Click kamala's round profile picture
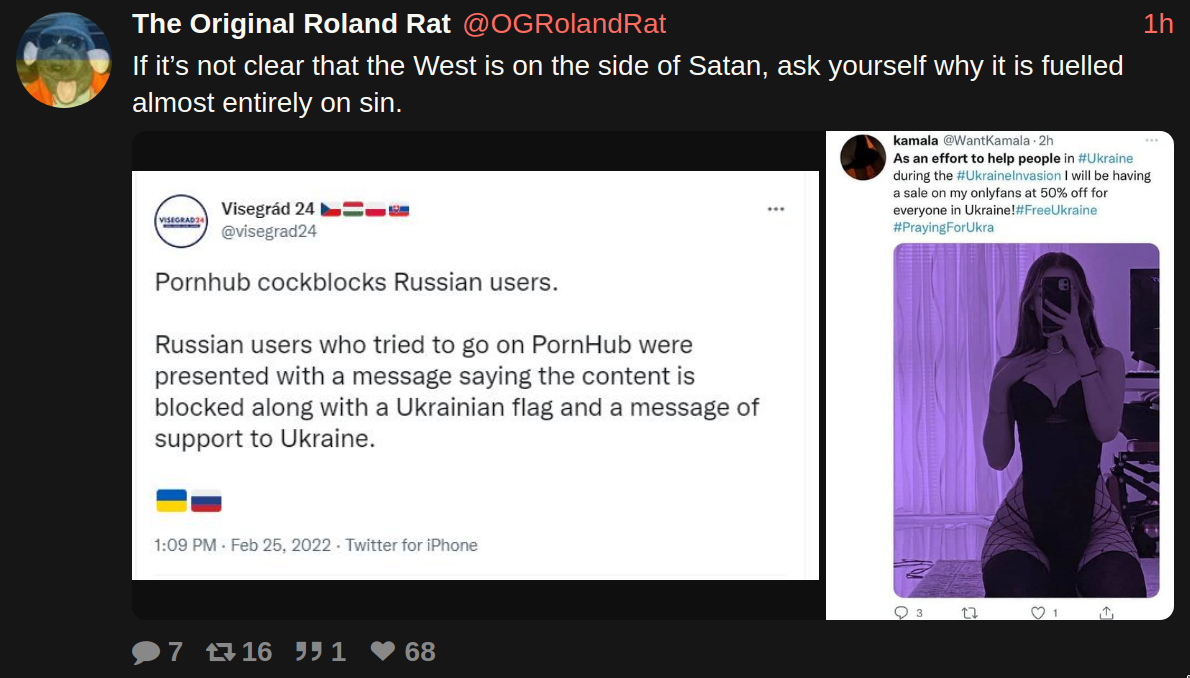 click(863, 158)
